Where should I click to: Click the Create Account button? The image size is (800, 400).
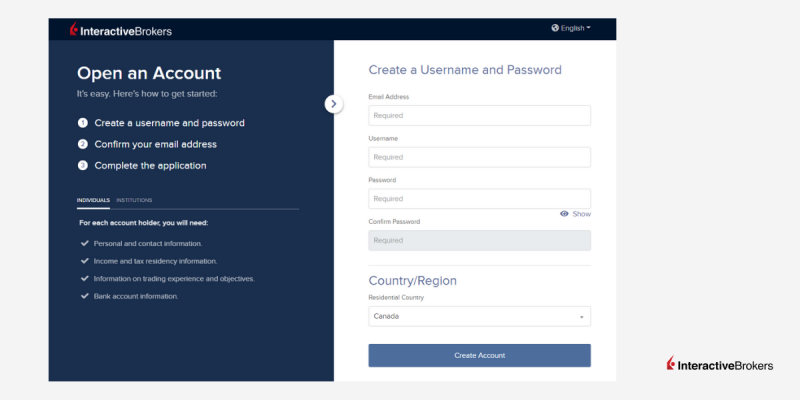480,356
